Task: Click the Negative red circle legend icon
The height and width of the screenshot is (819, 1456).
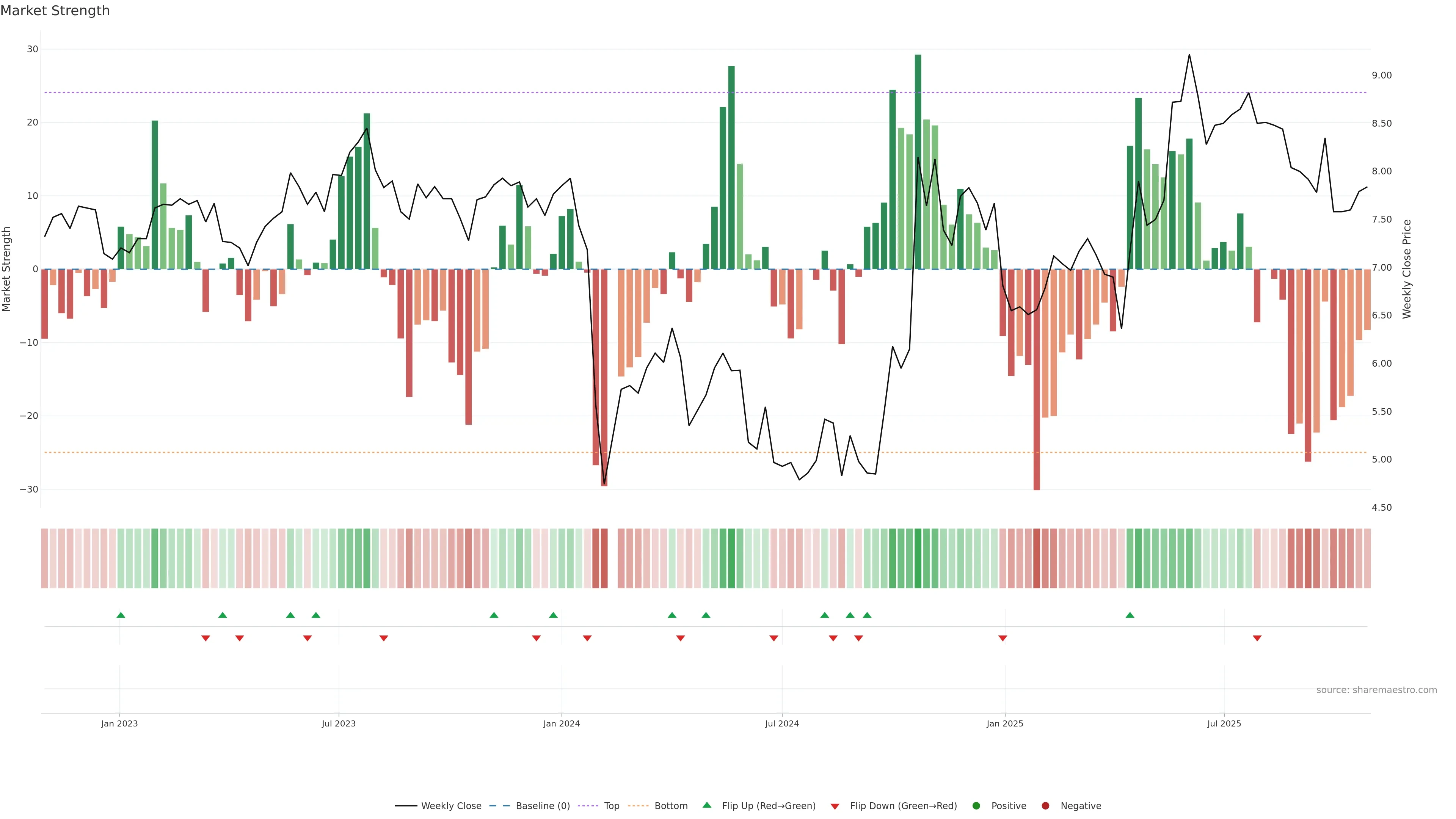Action: point(1045,805)
